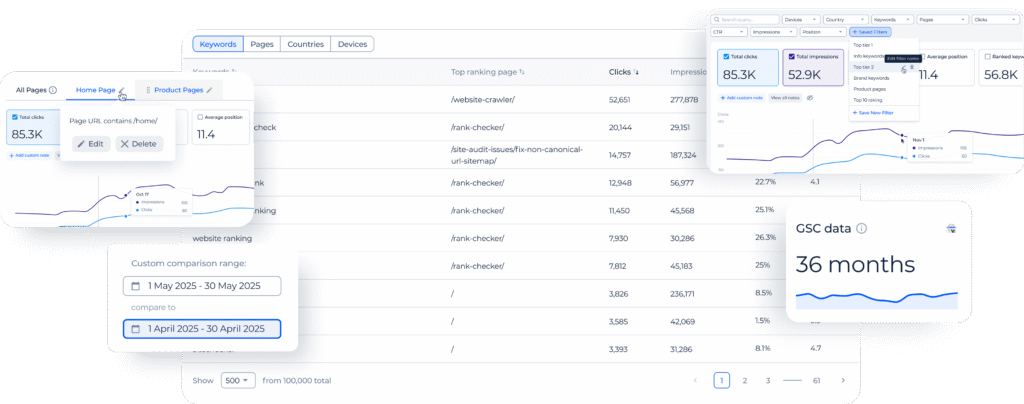This screenshot has height=404, width=1024.
Task: Grab the drag handle on Product Pages tab
Action: pos(148,90)
